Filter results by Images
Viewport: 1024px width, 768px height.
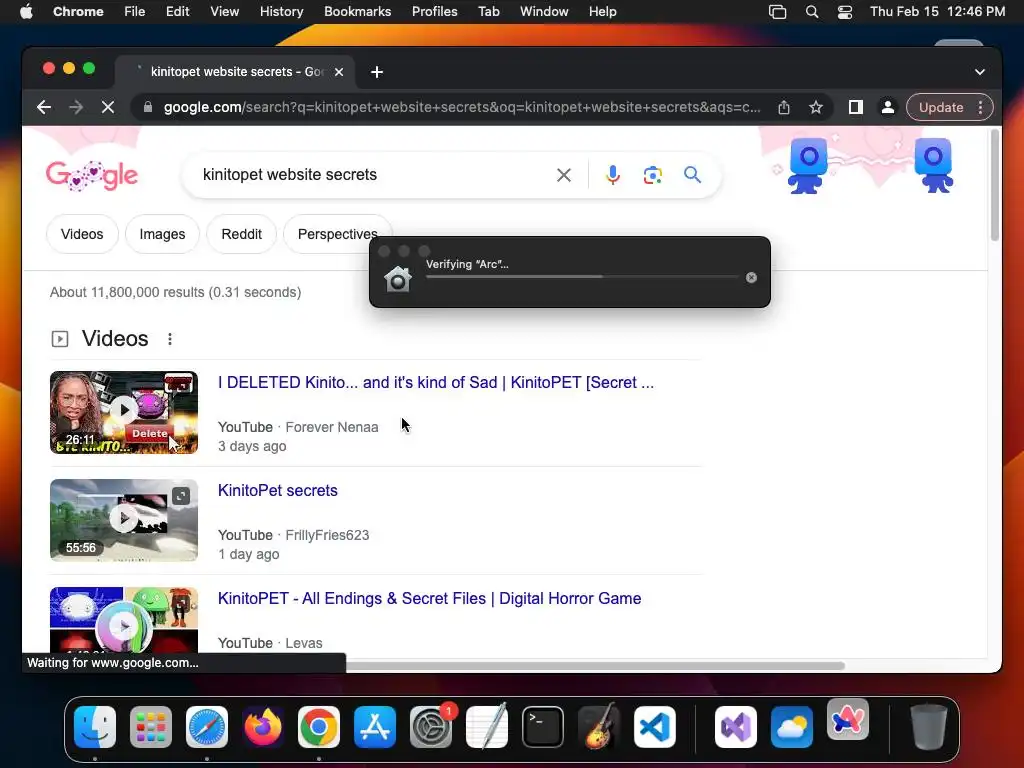pyautogui.click(x=162, y=234)
